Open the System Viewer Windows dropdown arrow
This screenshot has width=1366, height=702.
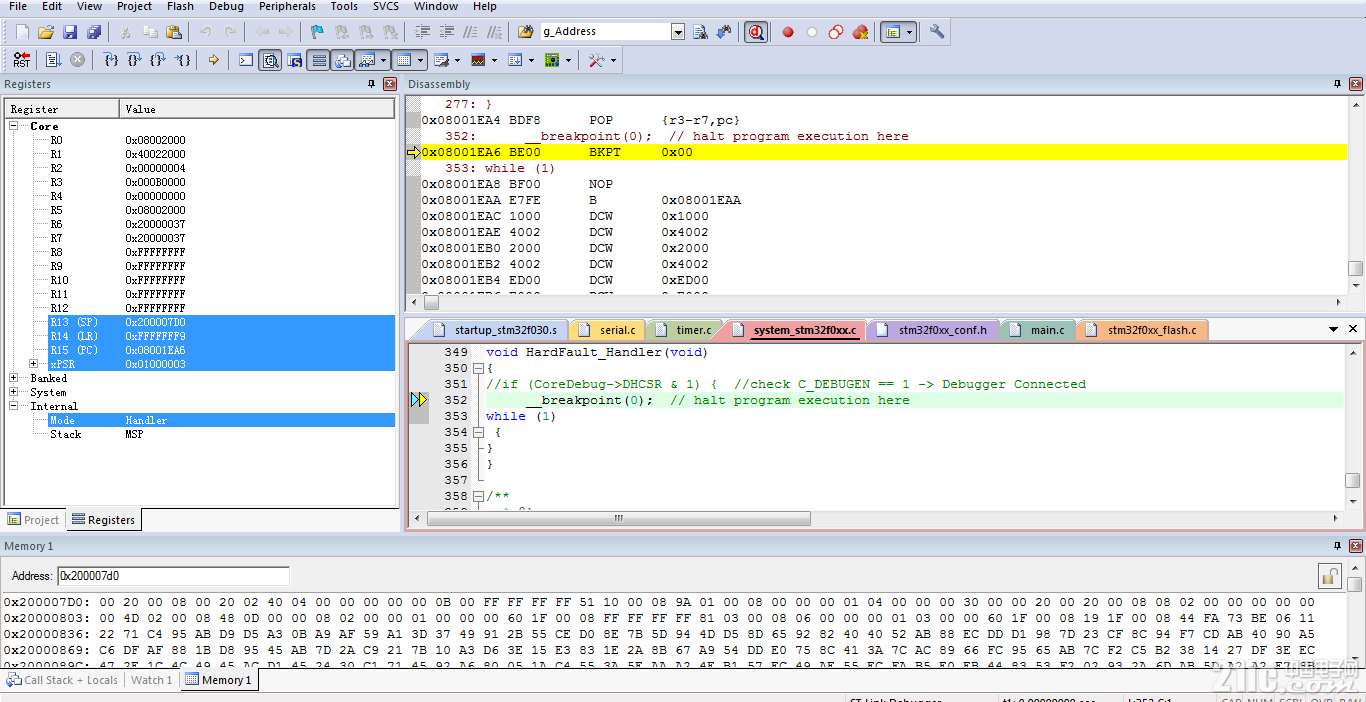pos(568,60)
